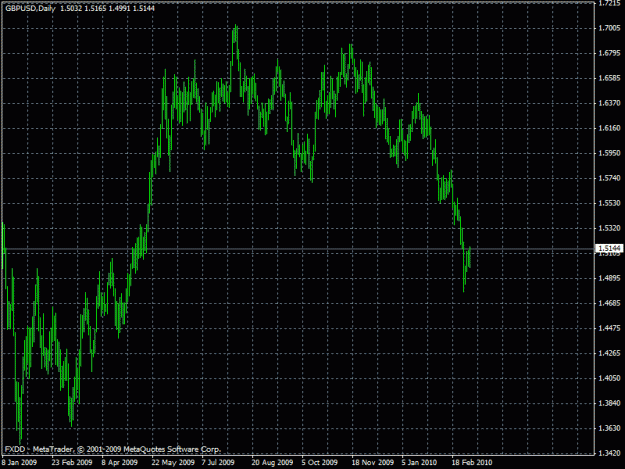Click the 1.7005 price scale label

610,28
